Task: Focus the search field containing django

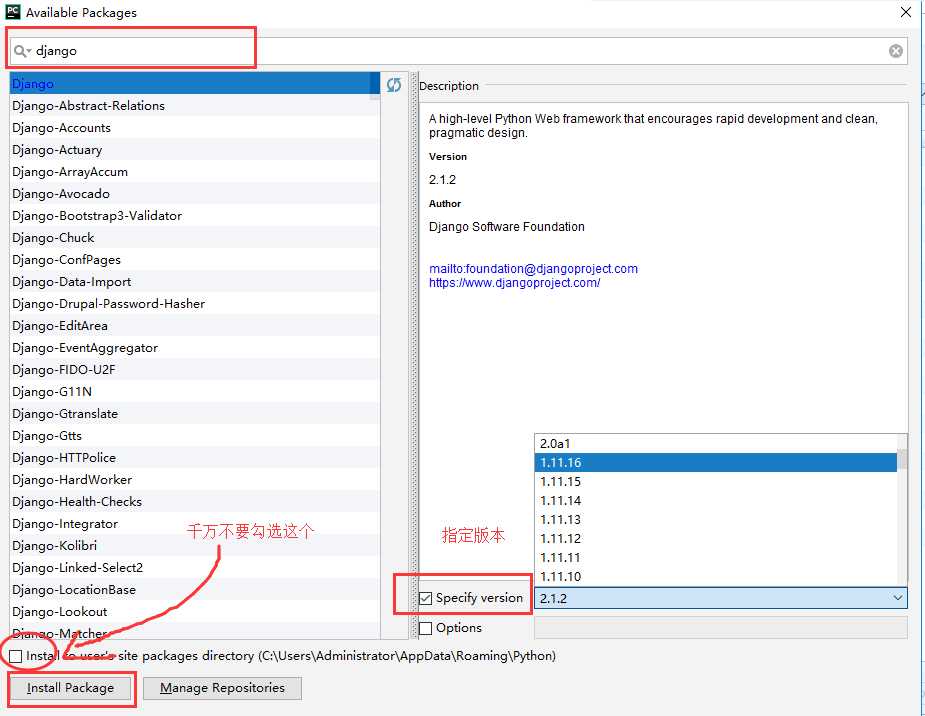Action: click(x=458, y=51)
